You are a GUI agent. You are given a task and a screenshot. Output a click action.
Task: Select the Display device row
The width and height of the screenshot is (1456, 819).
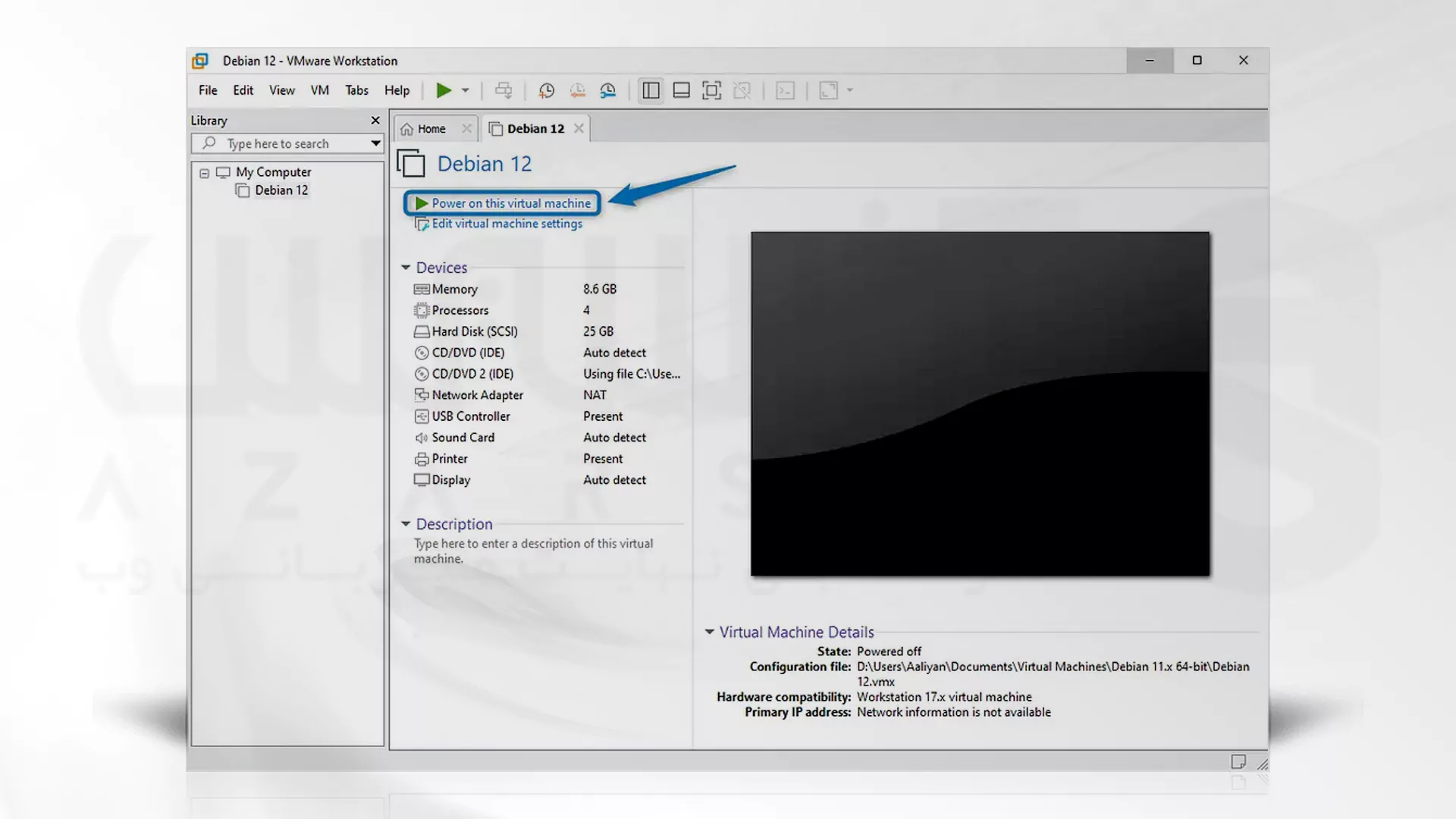[x=548, y=480]
